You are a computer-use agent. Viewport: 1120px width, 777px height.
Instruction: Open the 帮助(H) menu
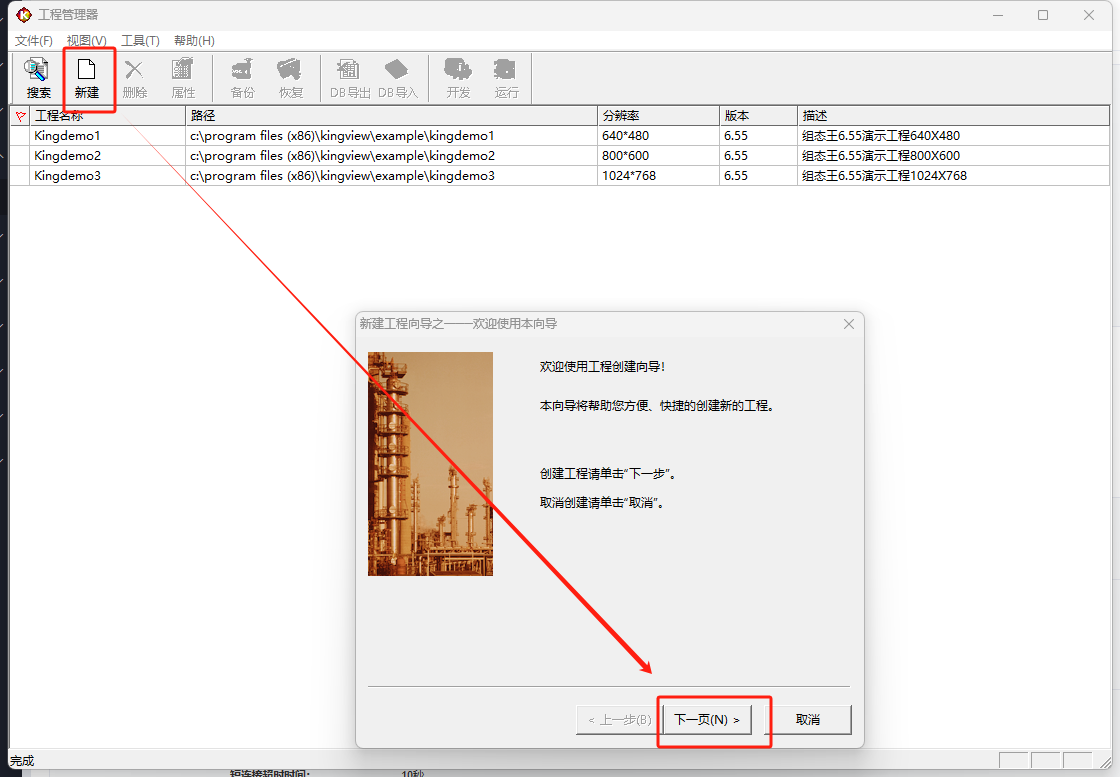pos(194,41)
